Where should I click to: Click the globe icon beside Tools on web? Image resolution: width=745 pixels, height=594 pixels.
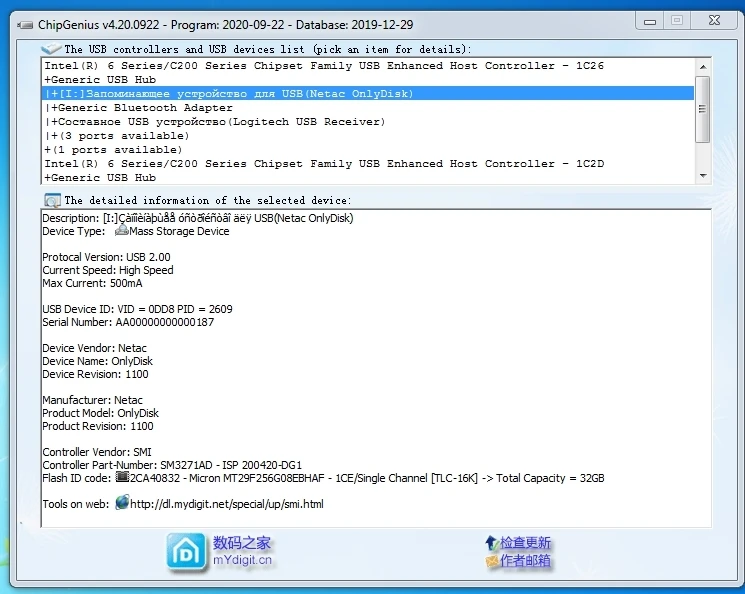pyautogui.click(x=122, y=502)
